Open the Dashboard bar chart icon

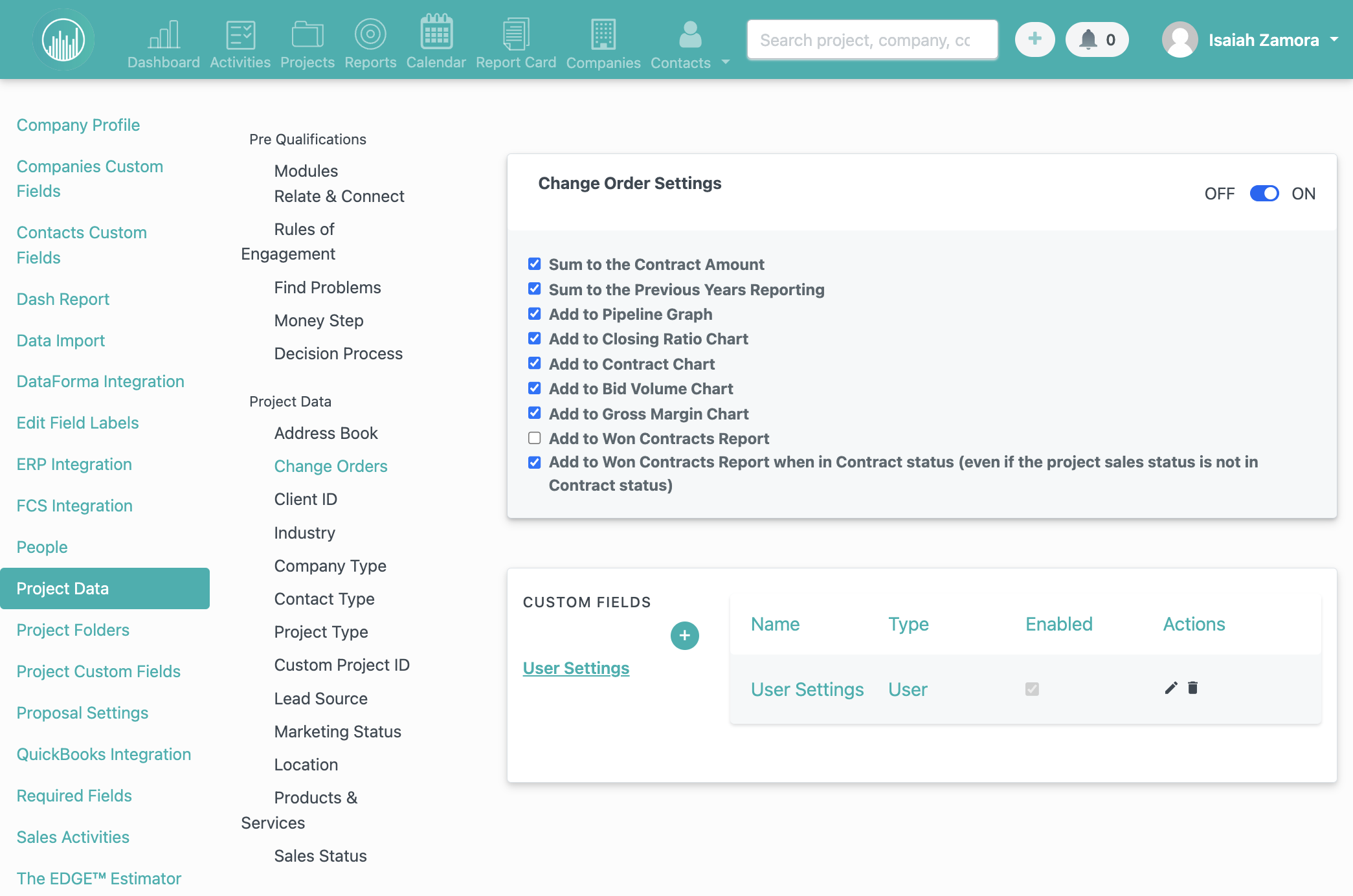[x=164, y=34]
